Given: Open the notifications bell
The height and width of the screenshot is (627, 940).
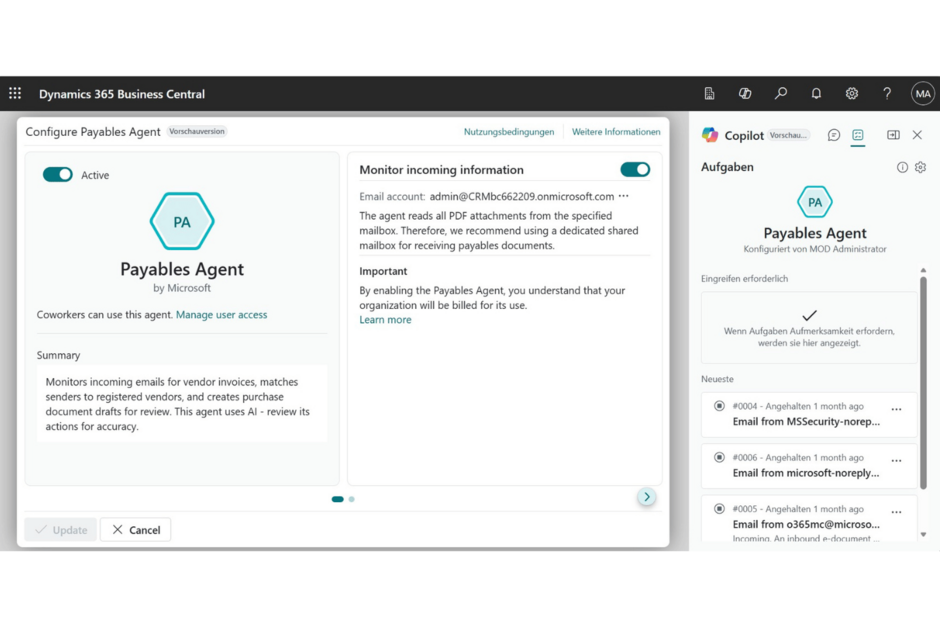Looking at the screenshot, I should [x=816, y=94].
